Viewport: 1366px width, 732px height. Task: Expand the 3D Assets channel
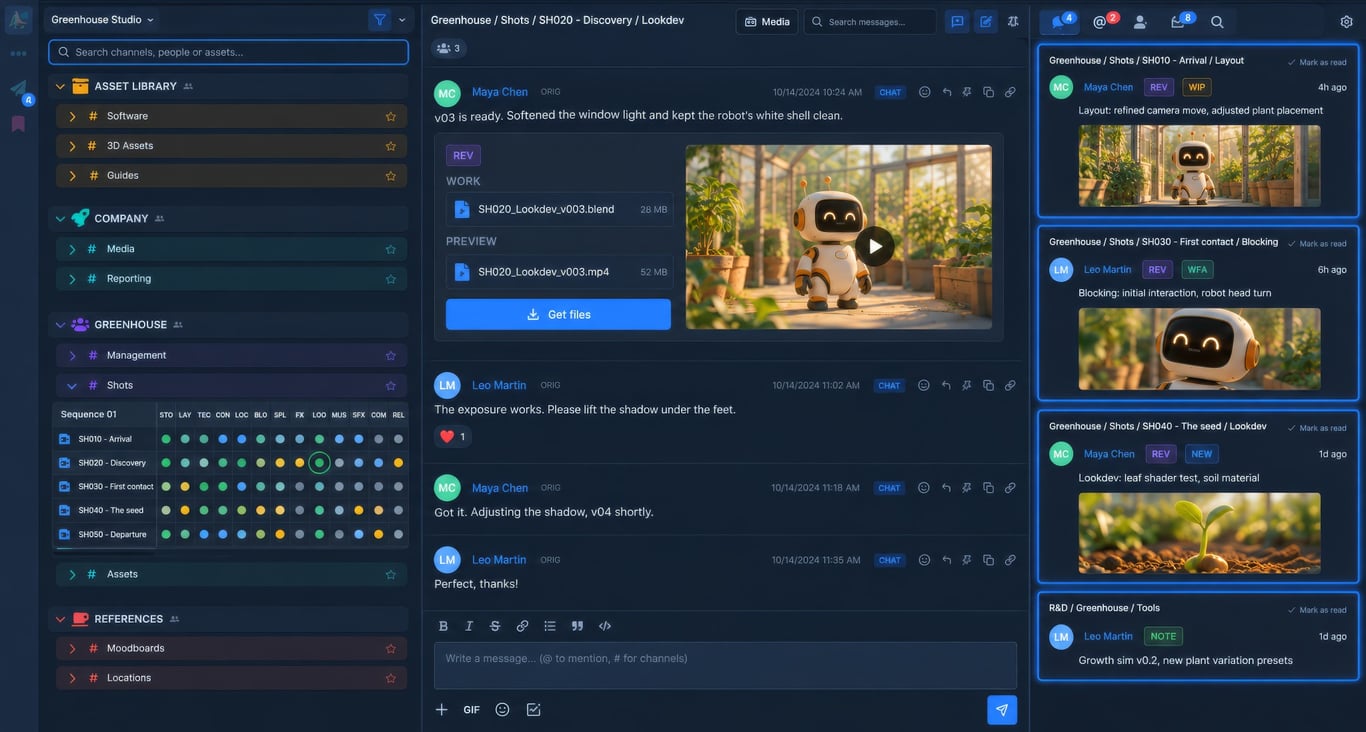tap(72, 146)
